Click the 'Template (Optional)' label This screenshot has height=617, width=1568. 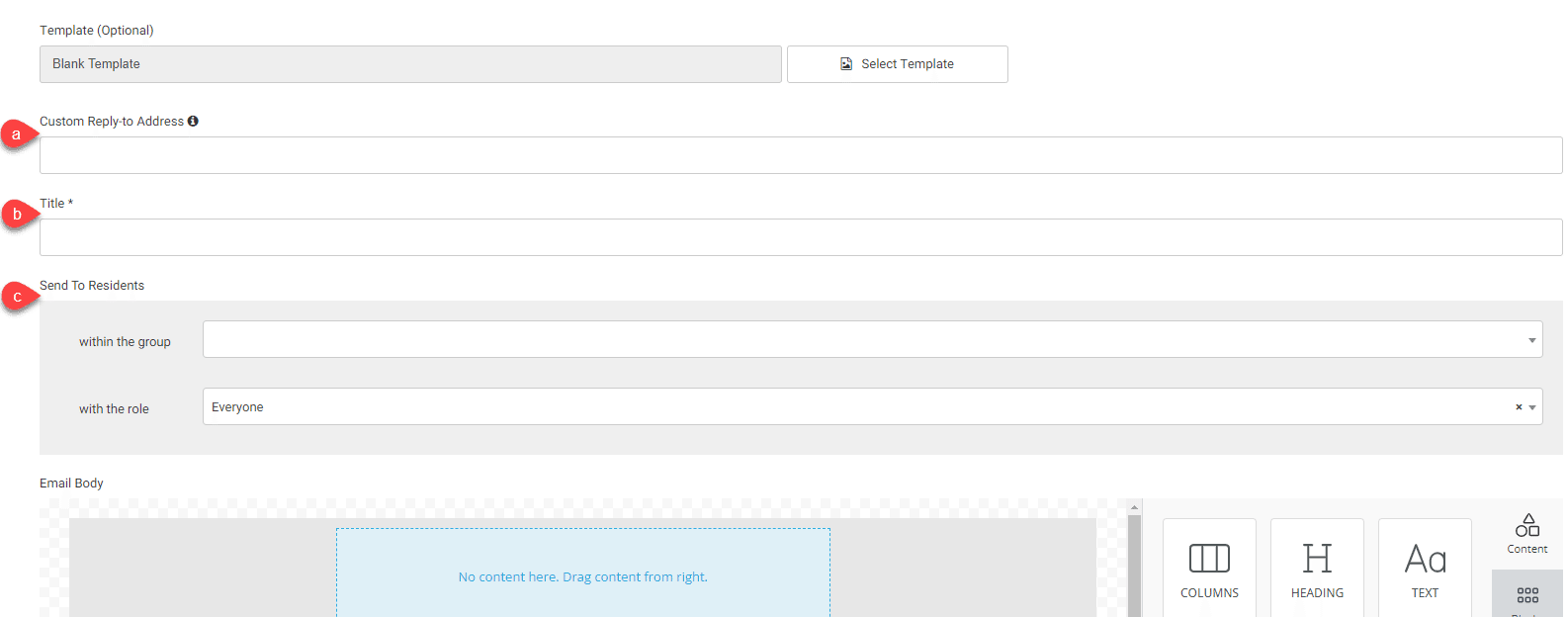[x=97, y=31]
